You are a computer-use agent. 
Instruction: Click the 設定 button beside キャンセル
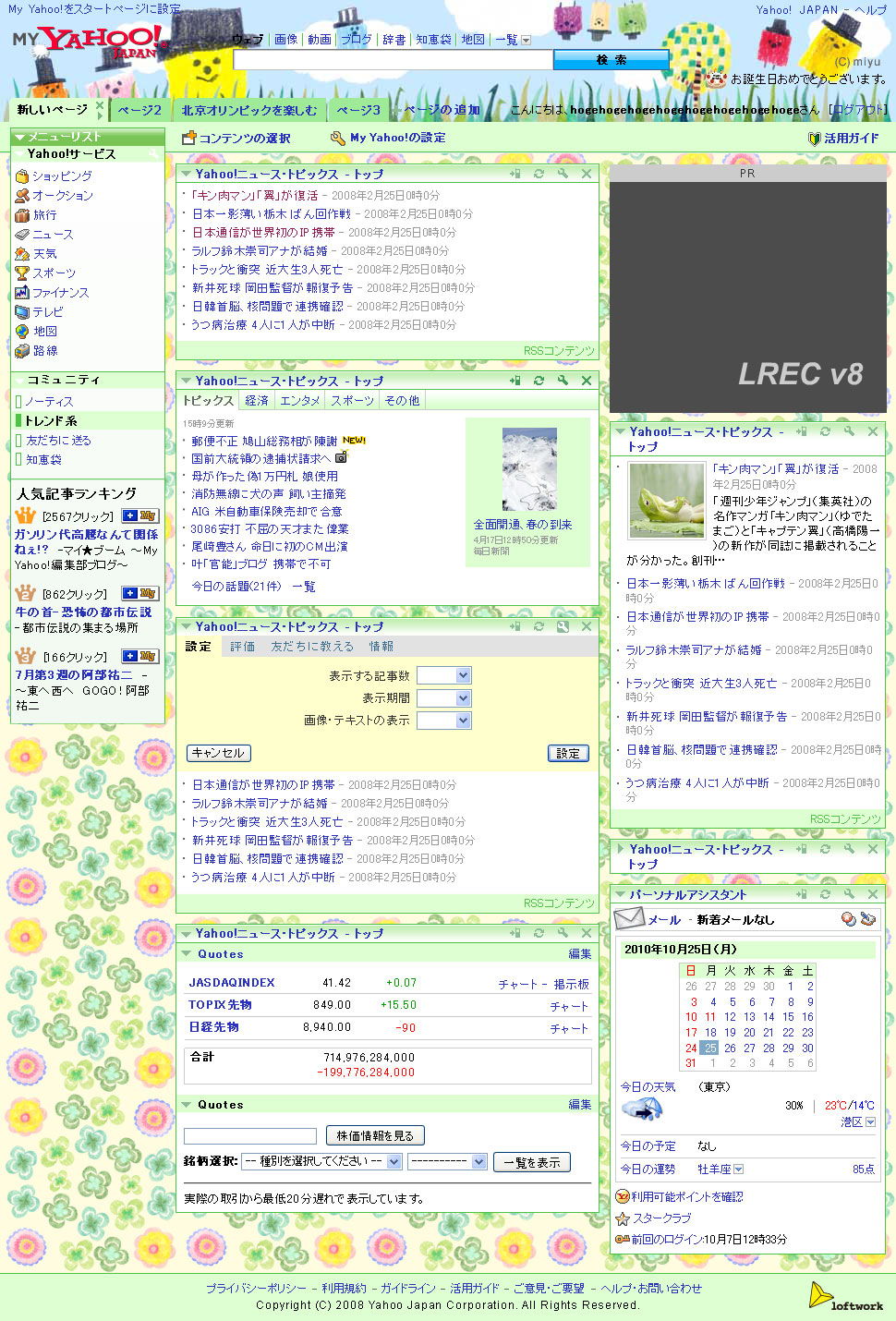coord(568,753)
